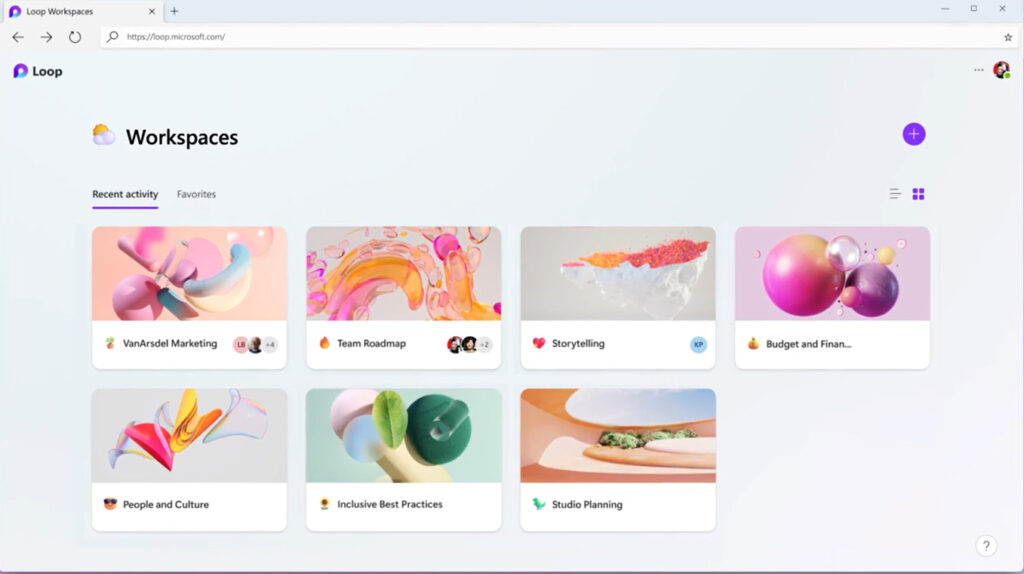Open the Team Roadmap workspace

point(404,298)
